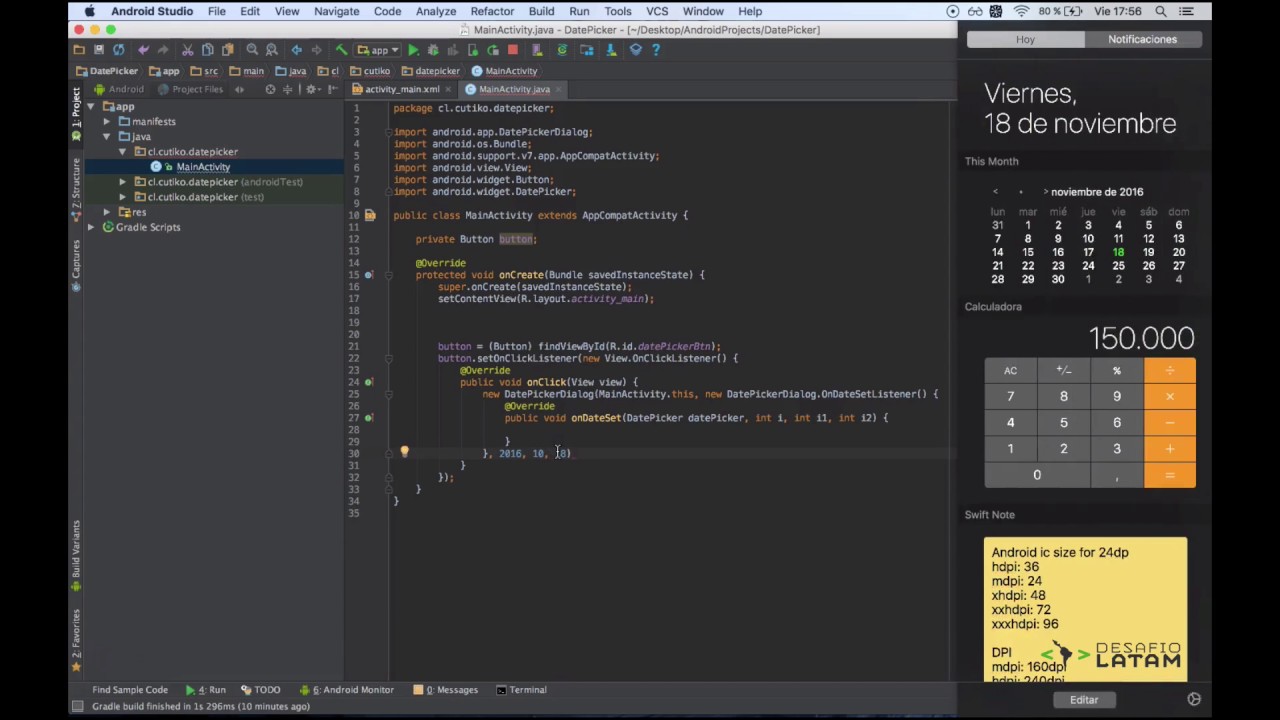Screen dimensions: 1280x720
Task: Click the Synchronize toolbar icon
Action: coord(119,50)
